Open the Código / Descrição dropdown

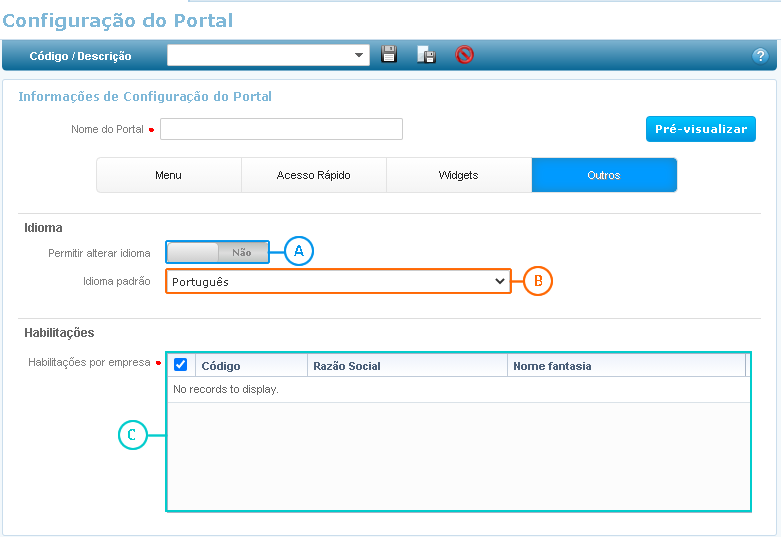(x=268, y=55)
